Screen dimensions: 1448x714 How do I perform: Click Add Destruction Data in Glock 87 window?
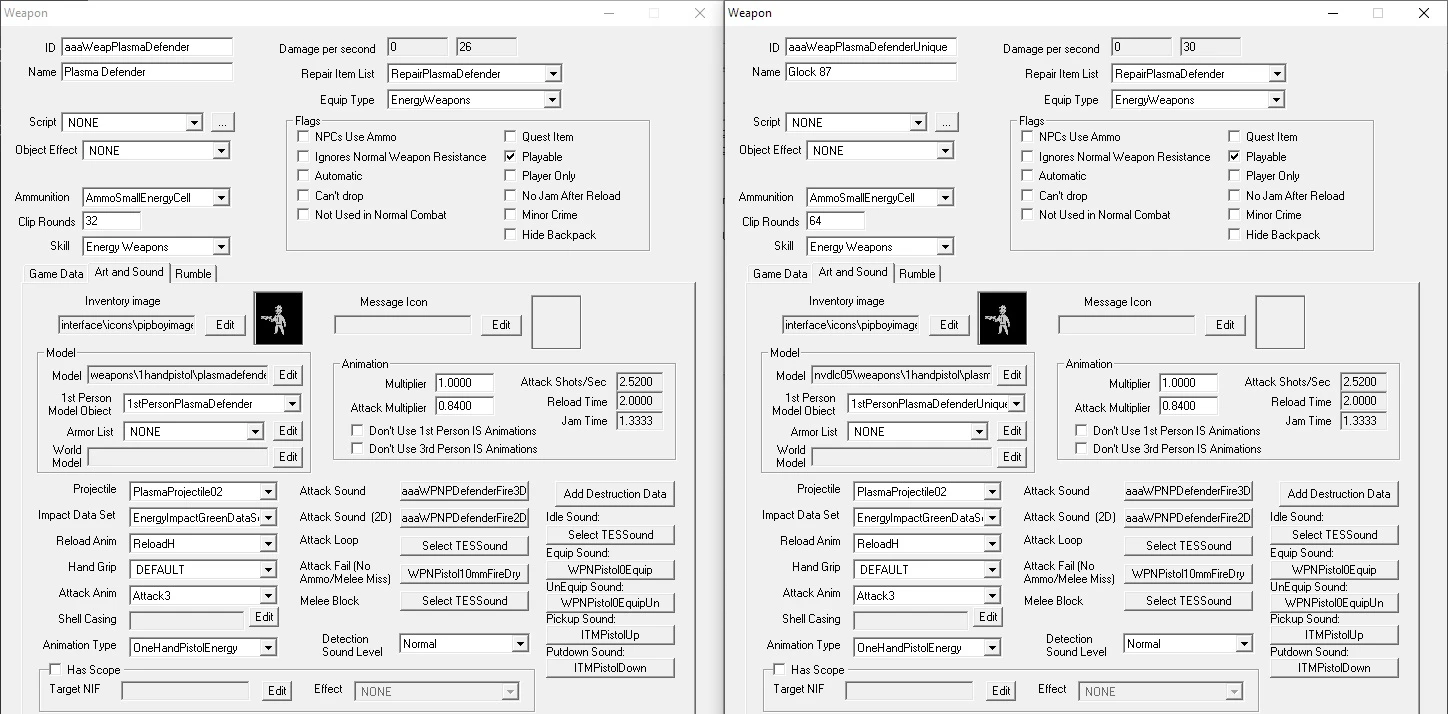[x=1339, y=494]
